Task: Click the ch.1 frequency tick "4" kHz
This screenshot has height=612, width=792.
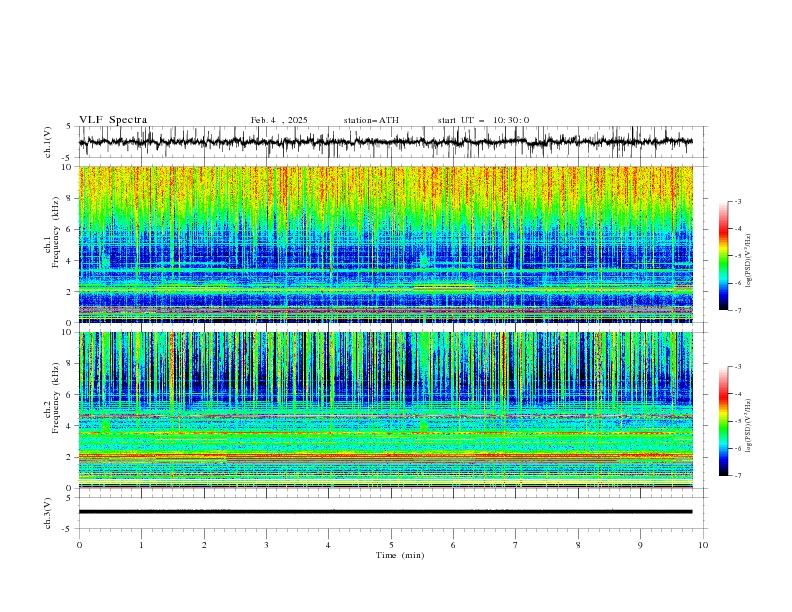Action: click(x=70, y=261)
